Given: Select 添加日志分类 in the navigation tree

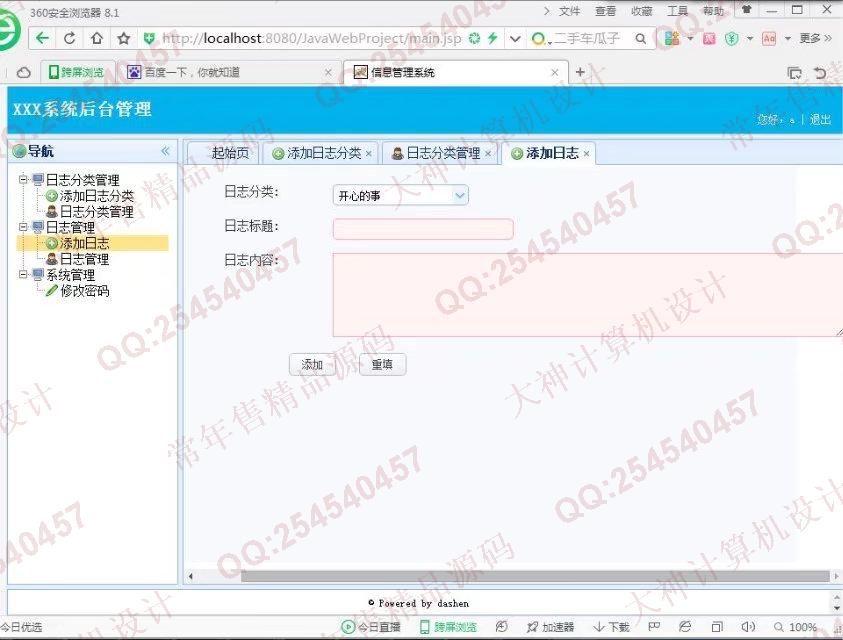Looking at the screenshot, I should (96, 196).
